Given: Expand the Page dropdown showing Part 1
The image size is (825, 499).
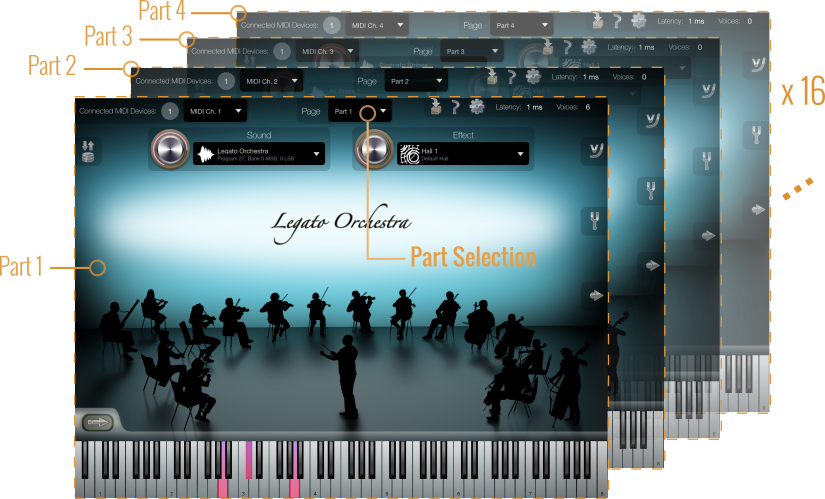Looking at the screenshot, I should point(360,111).
